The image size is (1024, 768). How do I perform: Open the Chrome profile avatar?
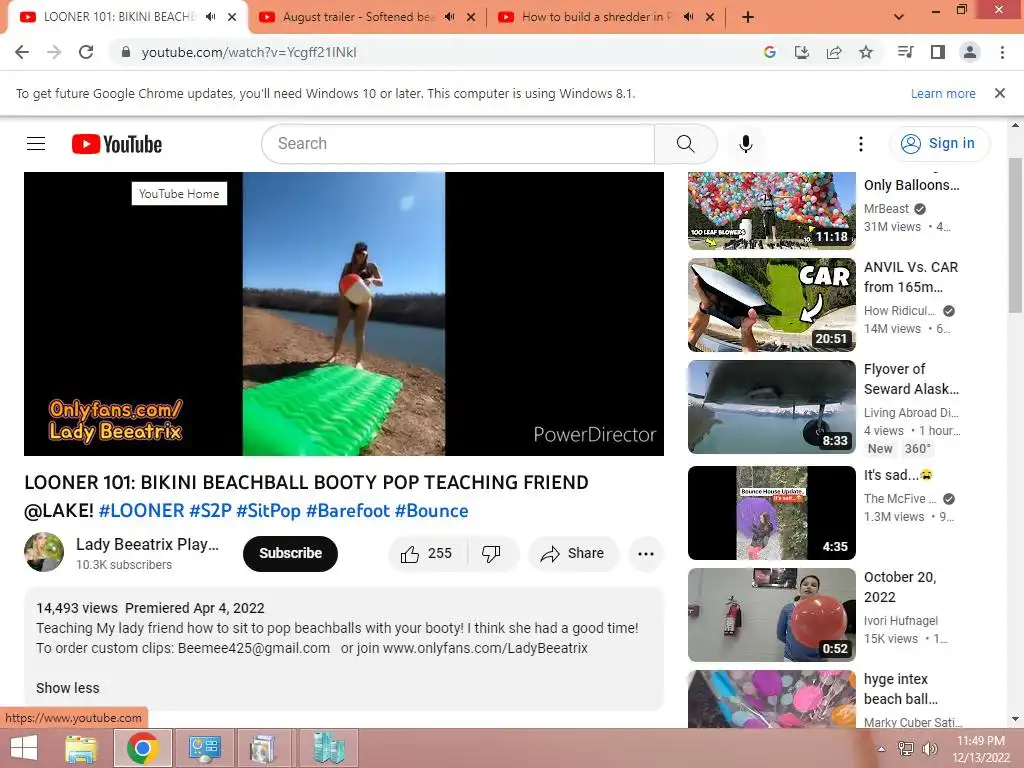point(970,52)
